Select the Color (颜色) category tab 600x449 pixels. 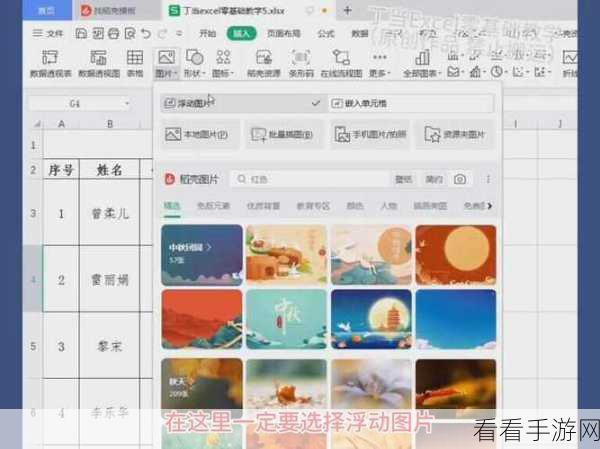354,206
